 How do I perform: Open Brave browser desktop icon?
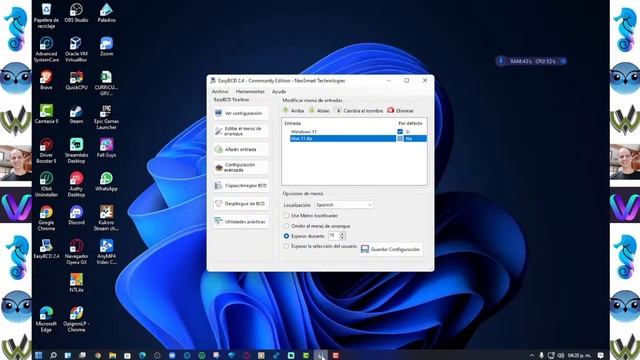click(46, 80)
